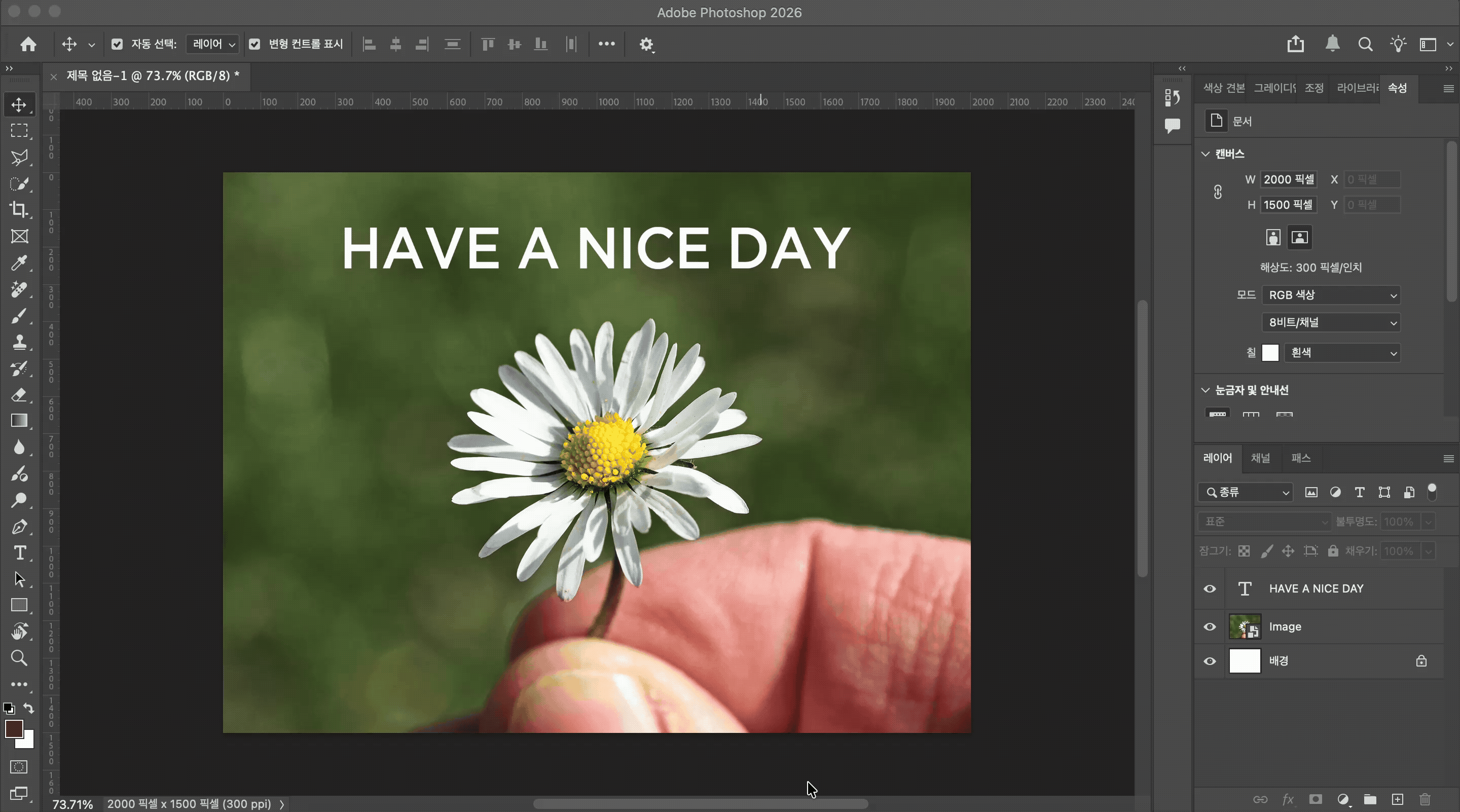Toggle Show Transform Controls checkbox
The width and height of the screenshot is (1460, 812).
coord(254,44)
